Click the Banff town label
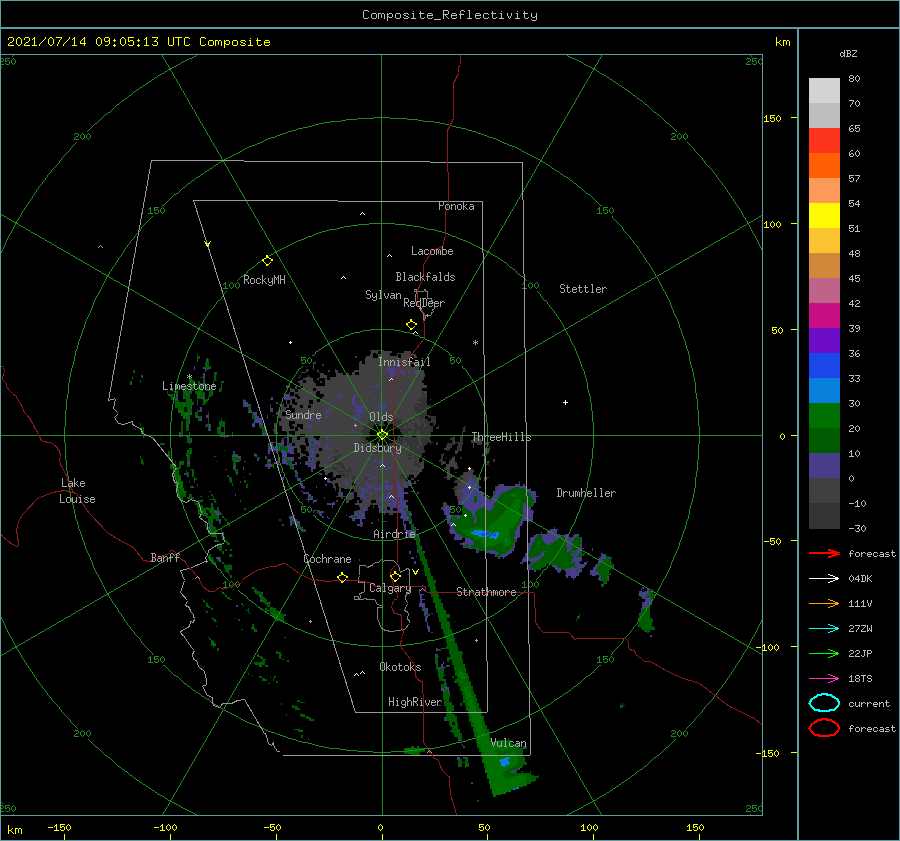The width and height of the screenshot is (900, 841). click(x=165, y=557)
